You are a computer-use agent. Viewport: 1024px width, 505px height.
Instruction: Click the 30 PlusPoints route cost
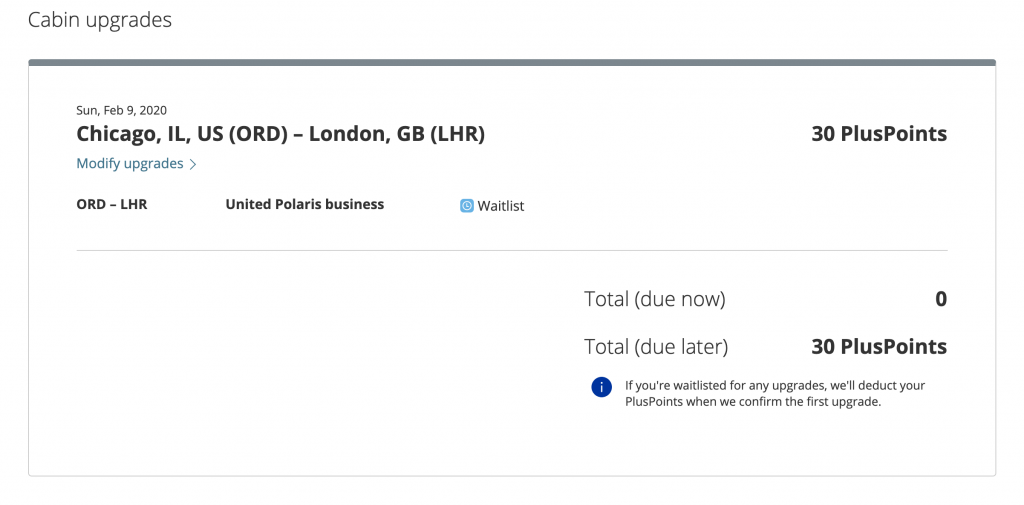(879, 134)
